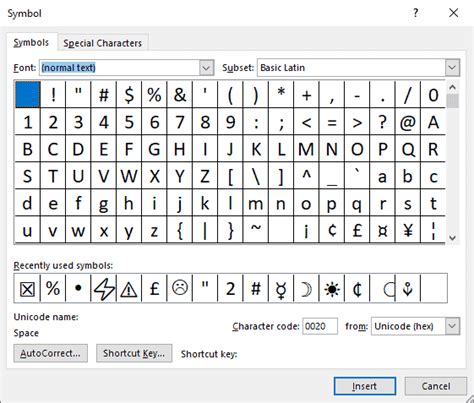Viewport: 474px width, 403px height.
Task: Choose the frowning face recent symbol
Action: (180, 288)
